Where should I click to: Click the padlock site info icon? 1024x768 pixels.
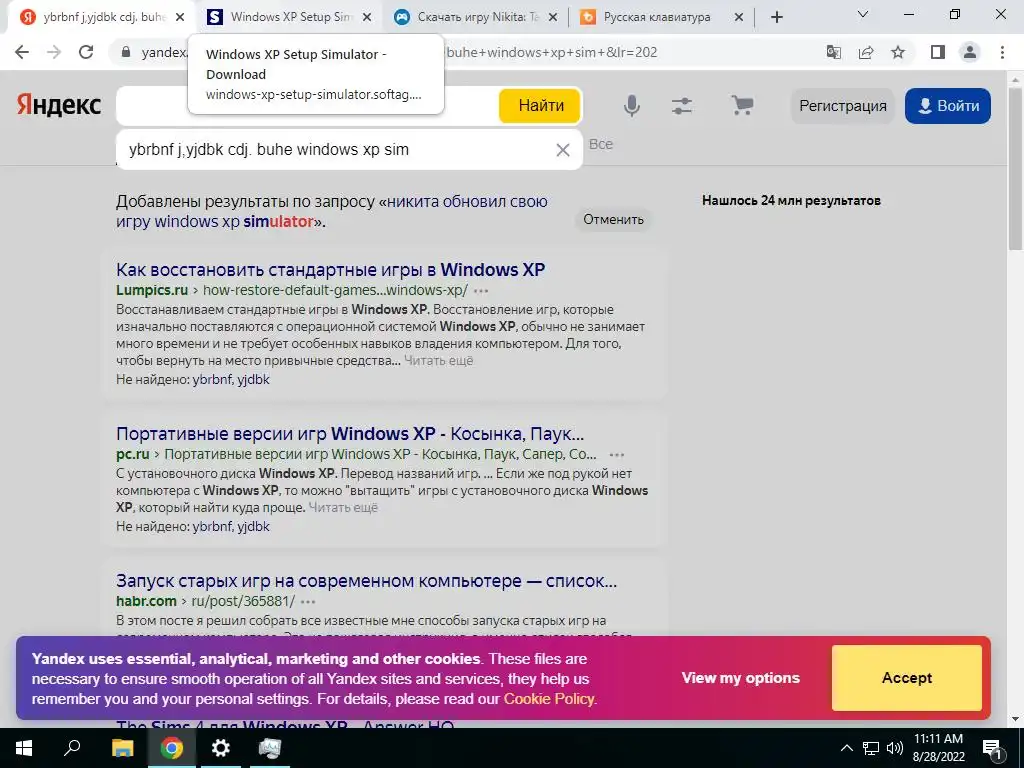coord(126,52)
